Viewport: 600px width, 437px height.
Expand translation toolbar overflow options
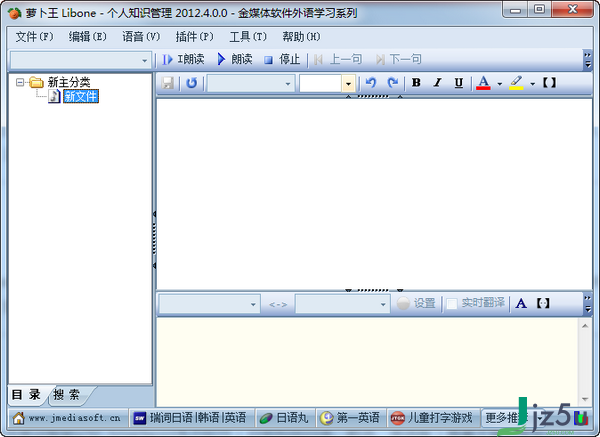pos(587,304)
